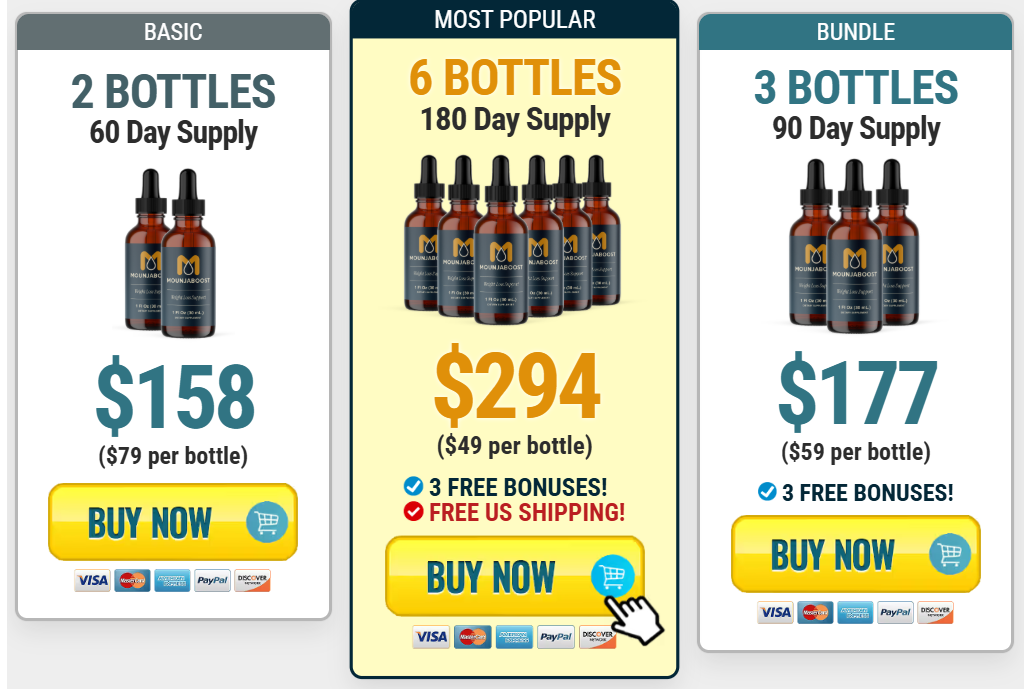1024x689 pixels.
Task: Click the $294 price text
Action: 517,386
